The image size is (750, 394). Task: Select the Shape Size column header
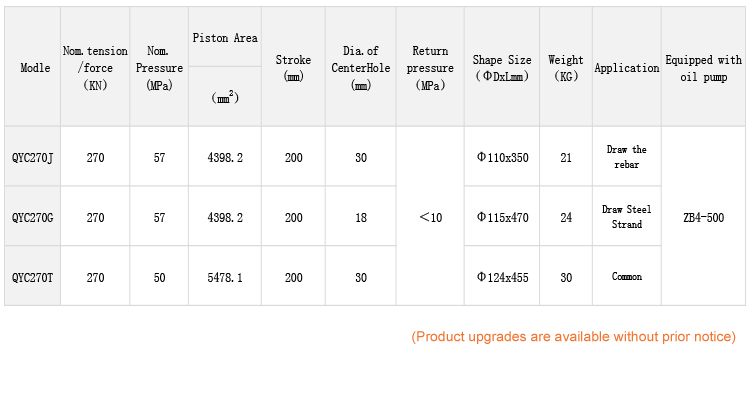(x=502, y=67)
